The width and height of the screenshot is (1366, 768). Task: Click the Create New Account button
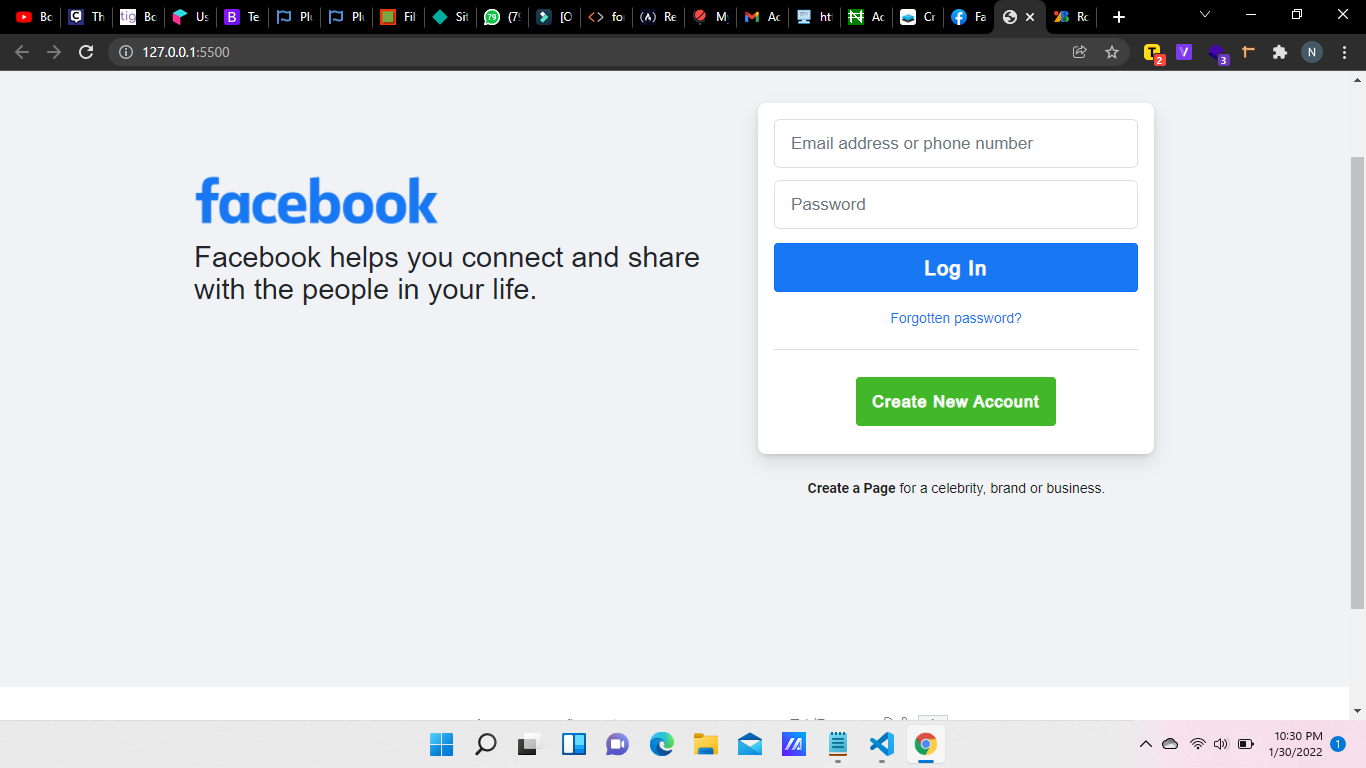click(955, 401)
